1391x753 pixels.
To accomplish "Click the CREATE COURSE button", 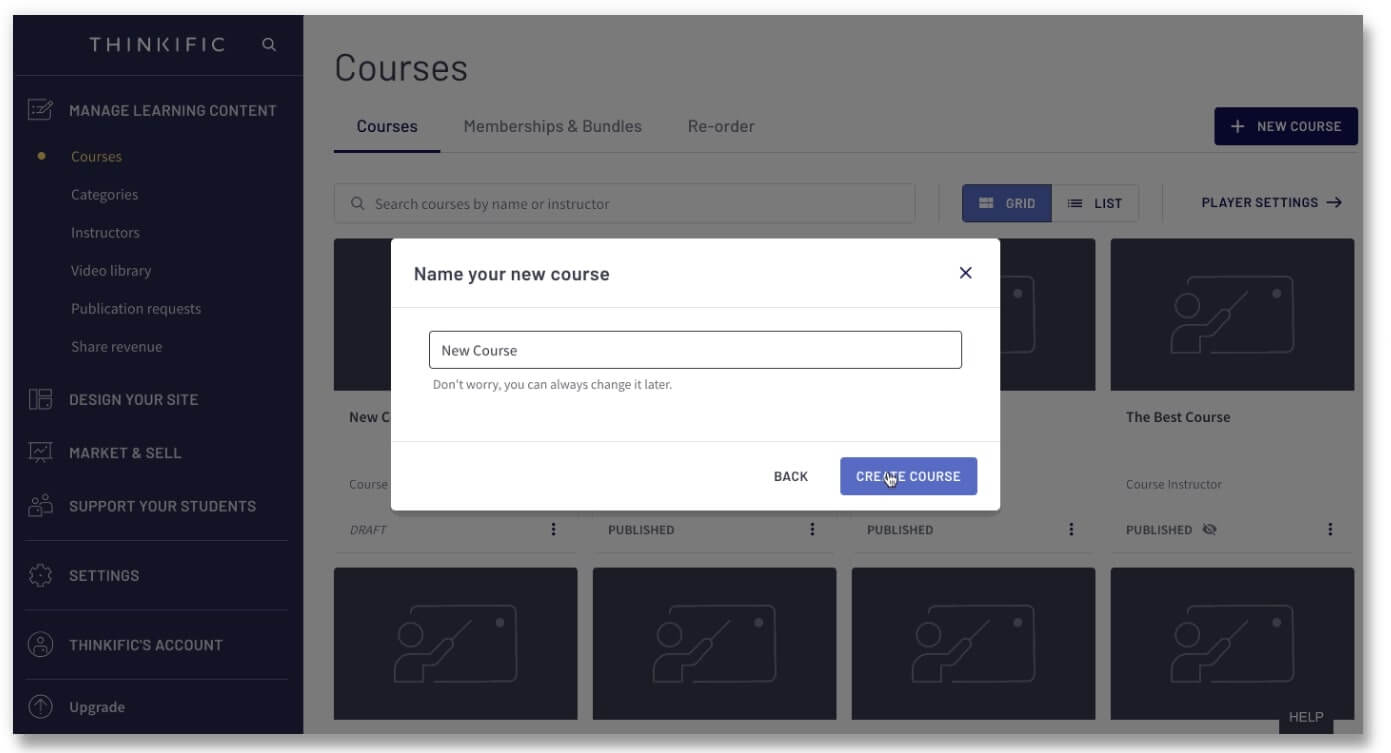I will pos(908,476).
